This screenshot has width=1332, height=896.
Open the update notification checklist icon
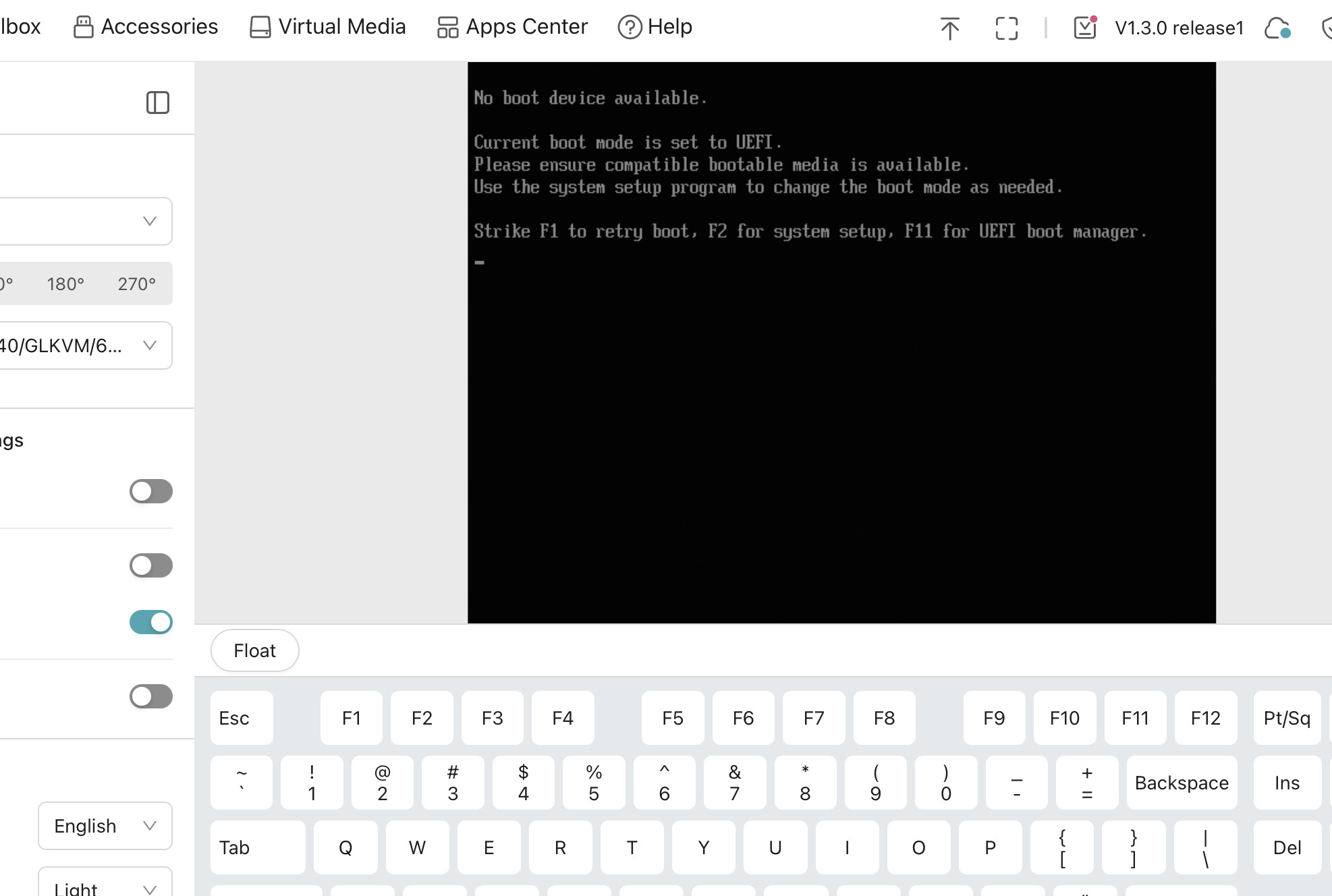tap(1085, 28)
